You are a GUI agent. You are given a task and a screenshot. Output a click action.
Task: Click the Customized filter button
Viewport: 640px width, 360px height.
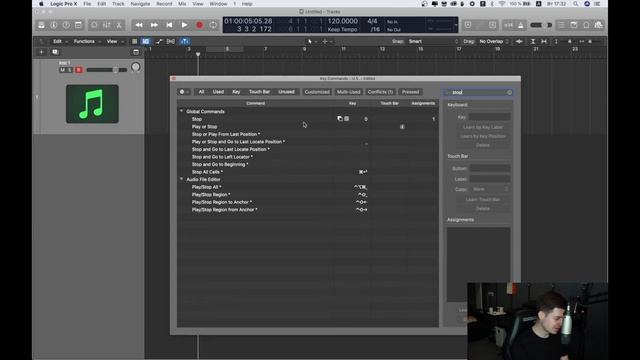point(317,92)
